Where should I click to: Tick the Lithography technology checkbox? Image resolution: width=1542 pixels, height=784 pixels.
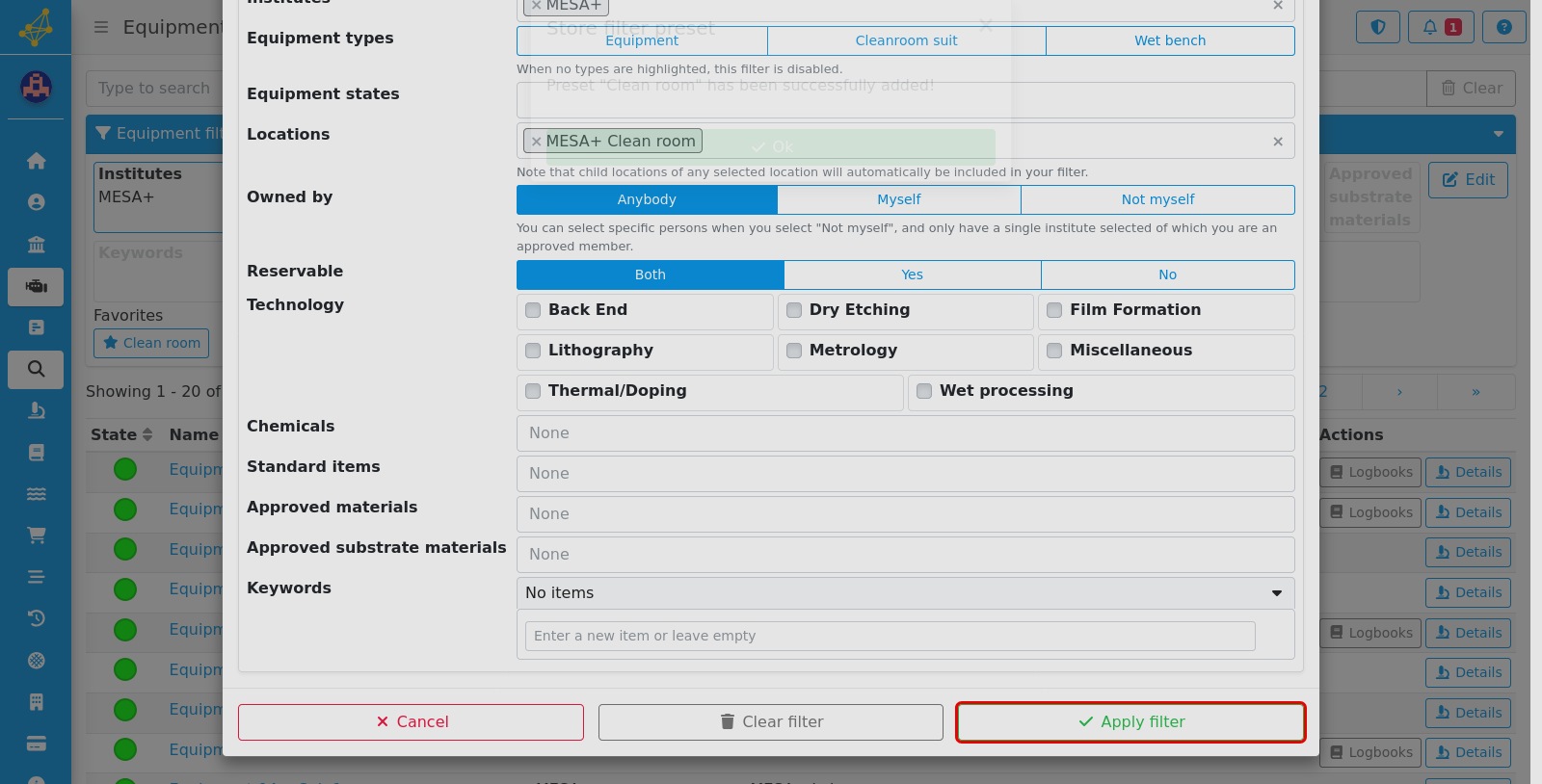pos(533,351)
